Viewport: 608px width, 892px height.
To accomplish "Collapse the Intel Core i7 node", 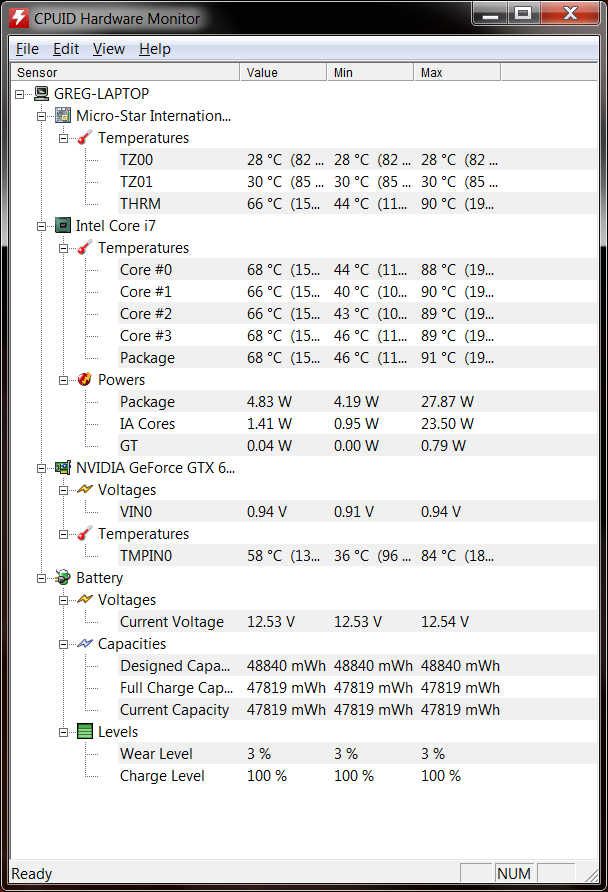I will (x=42, y=226).
